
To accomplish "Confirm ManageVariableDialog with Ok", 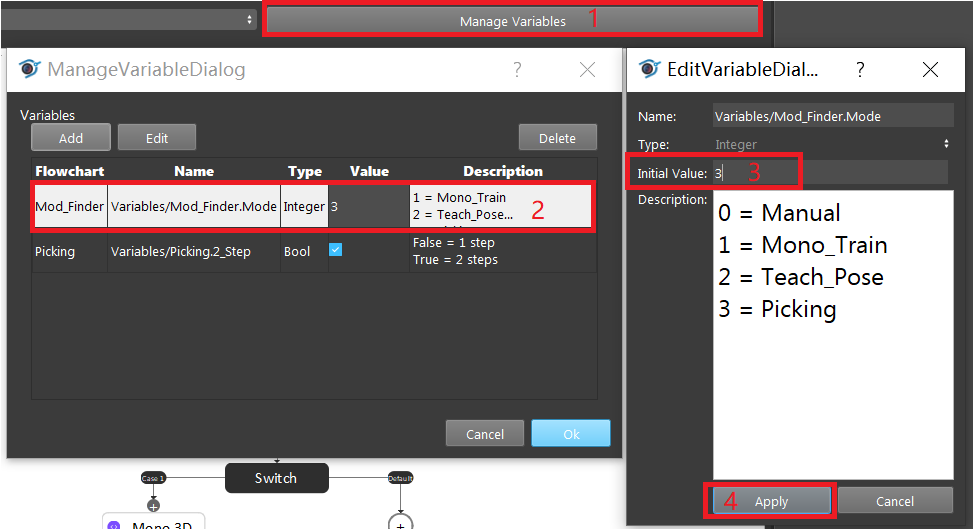I will [x=571, y=434].
